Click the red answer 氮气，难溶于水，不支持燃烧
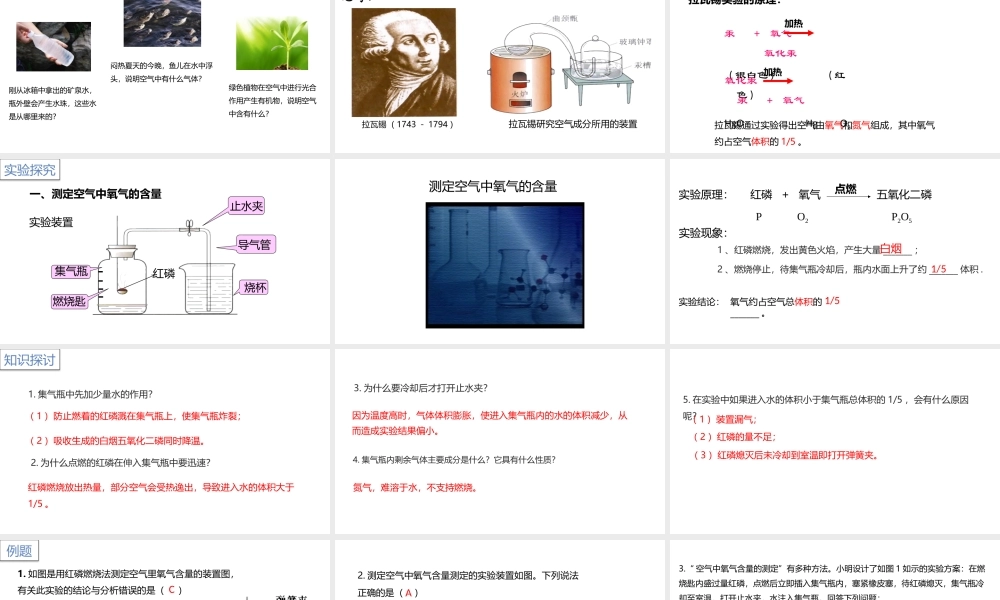The image size is (1000, 600). 415,487
